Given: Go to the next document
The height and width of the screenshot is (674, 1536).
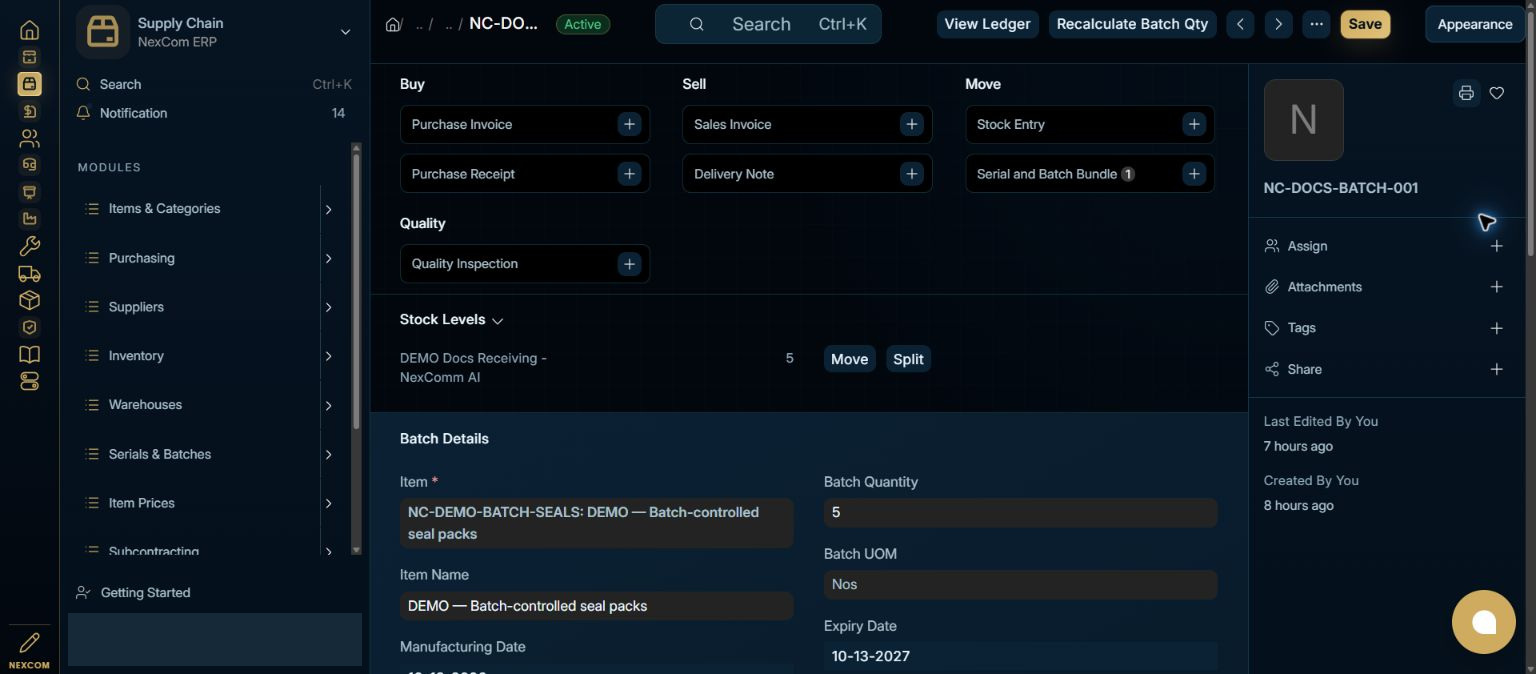Looking at the screenshot, I should tap(1278, 24).
